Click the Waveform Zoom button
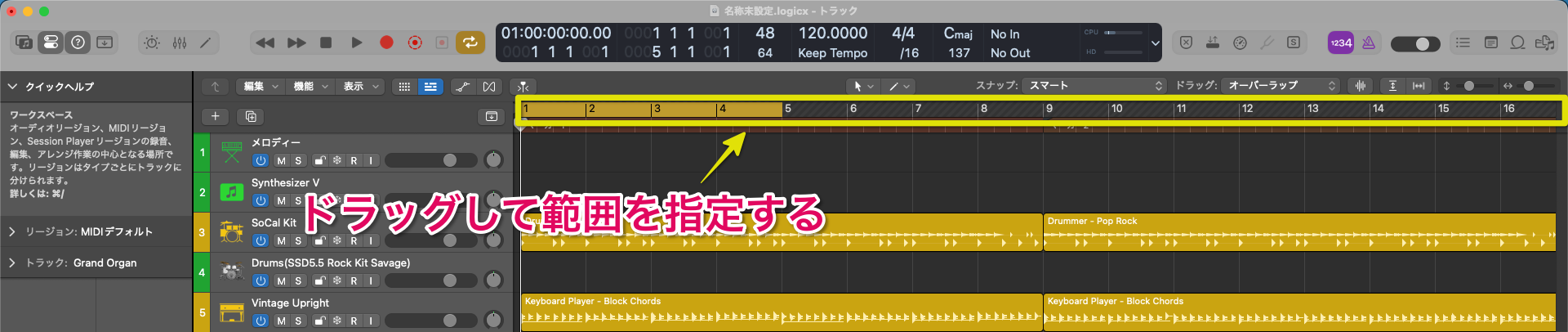The height and width of the screenshot is (332, 1568). (1360, 86)
